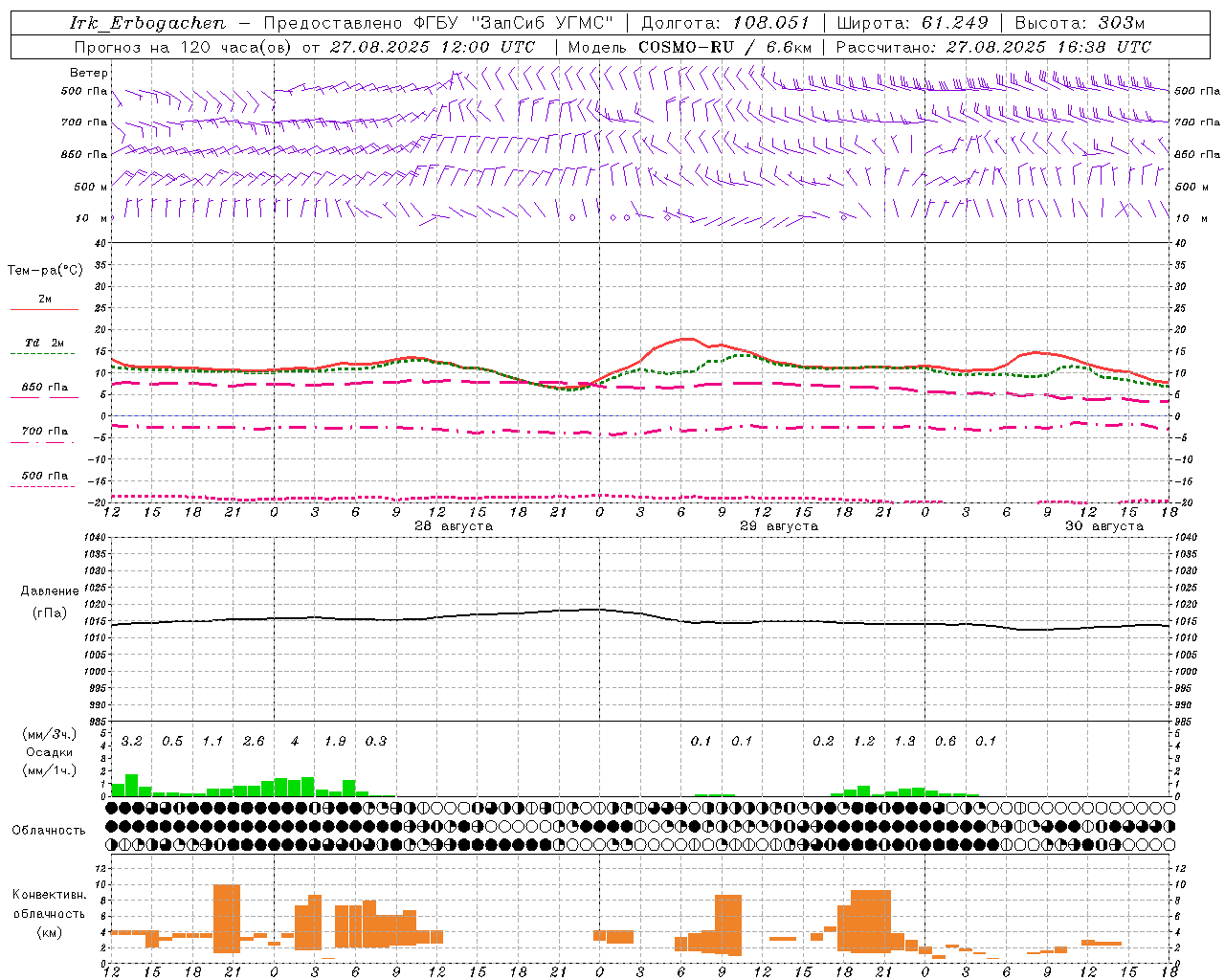Click the 3-hour precipitation value 1.3
The image size is (1225, 980).
coord(904,741)
